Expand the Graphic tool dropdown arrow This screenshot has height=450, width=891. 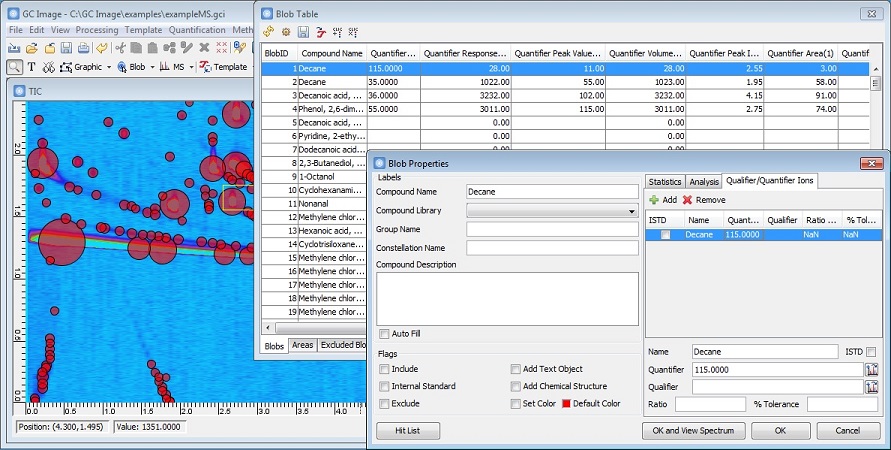click(108, 67)
